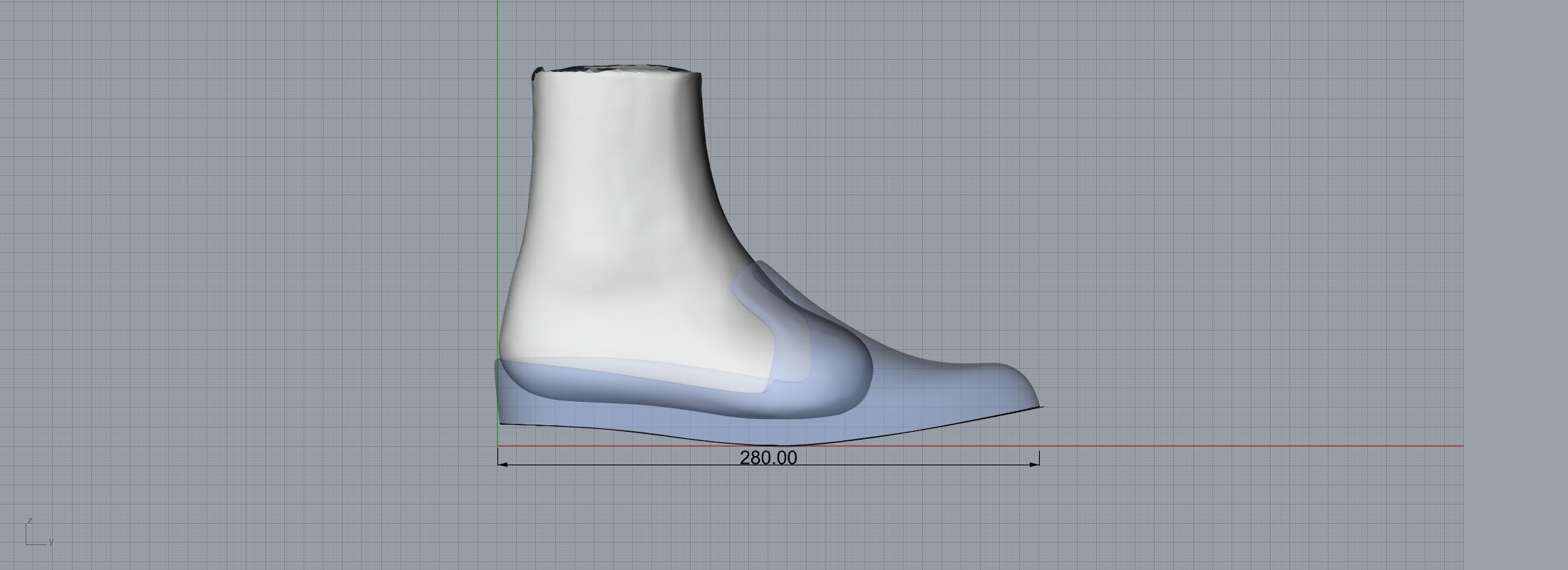
Task: Click the dimension's right arrowhead
Action: (x=1035, y=465)
